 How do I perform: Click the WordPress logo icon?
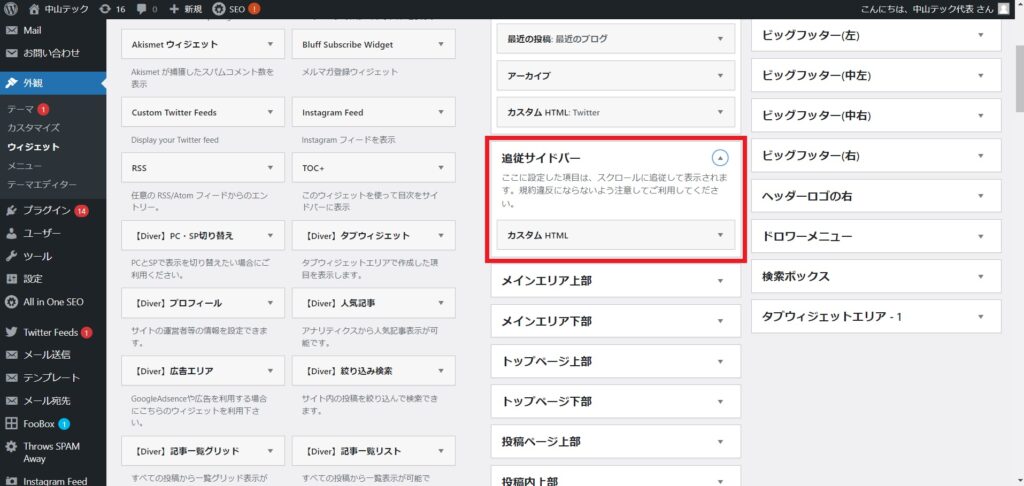[12, 9]
